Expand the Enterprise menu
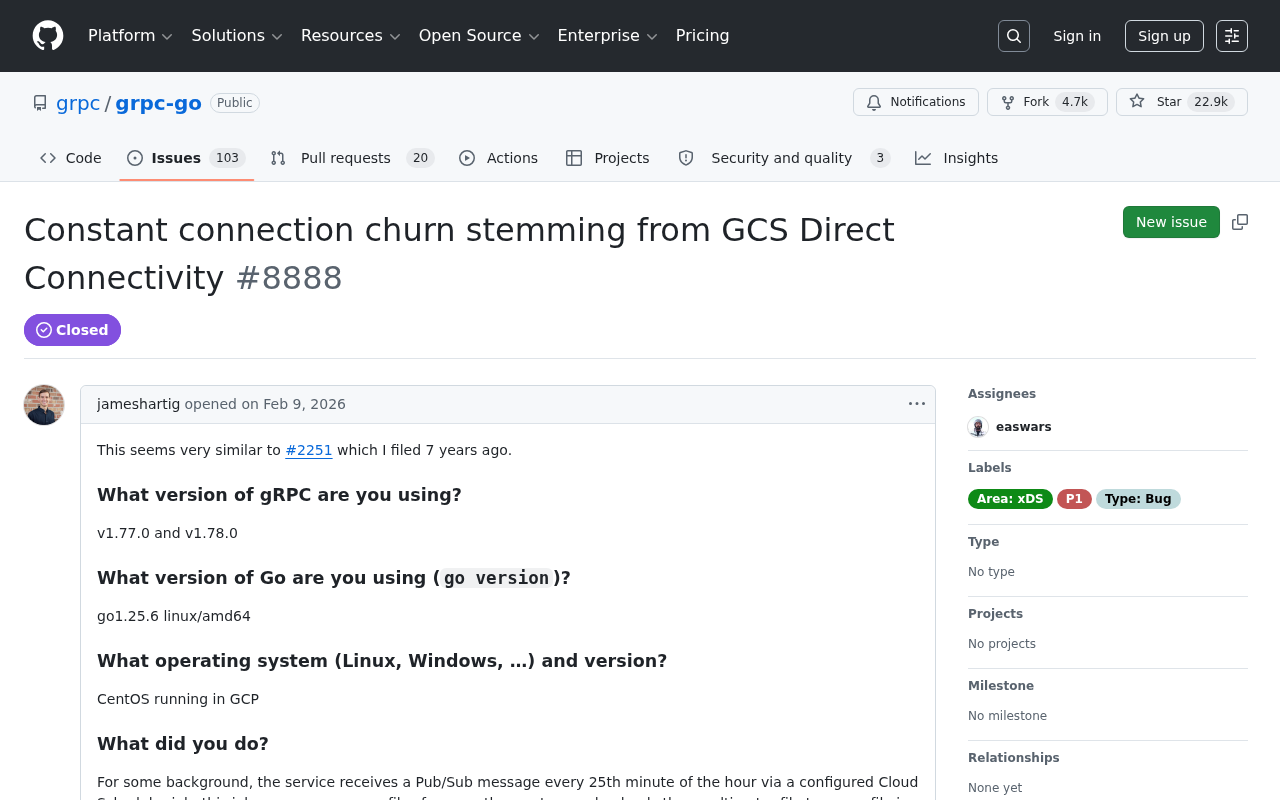1280x800 pixels. 608,36
